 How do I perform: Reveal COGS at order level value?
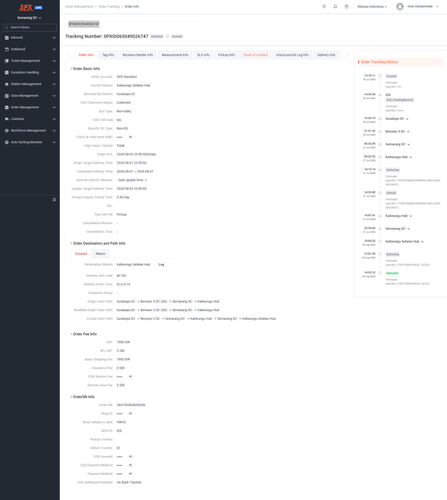coord(130,137)
